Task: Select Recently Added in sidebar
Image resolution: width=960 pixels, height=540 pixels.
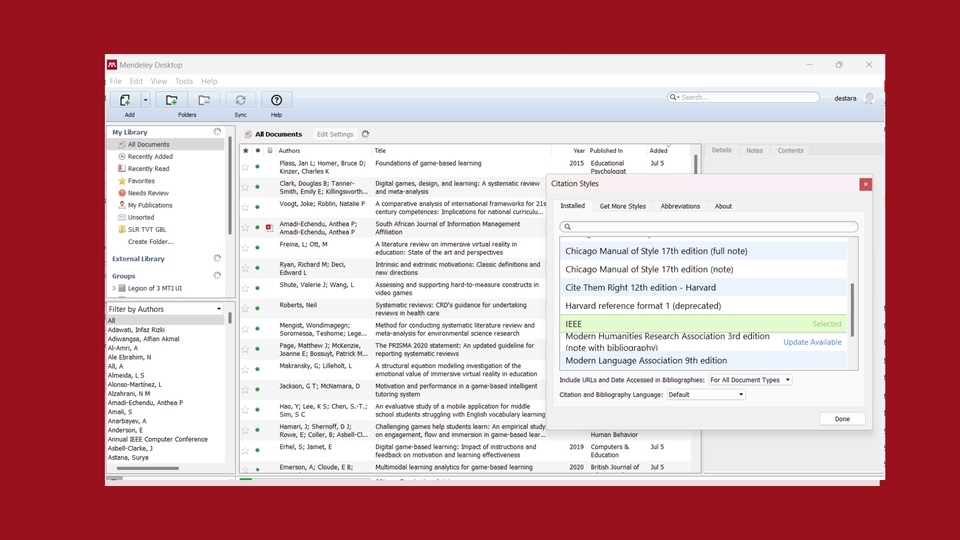Action: click(x=150, y=157)
